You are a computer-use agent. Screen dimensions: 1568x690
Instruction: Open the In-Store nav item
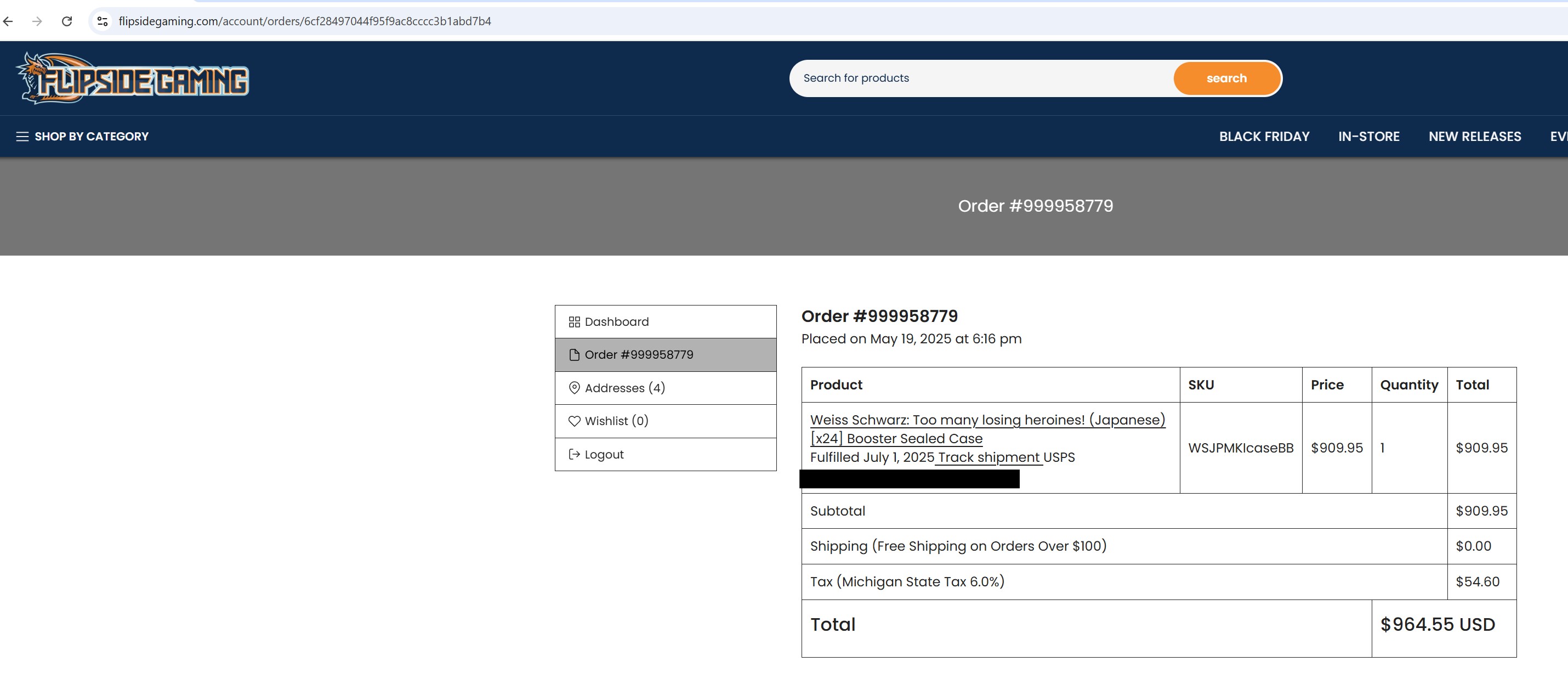pos(1368,137)
